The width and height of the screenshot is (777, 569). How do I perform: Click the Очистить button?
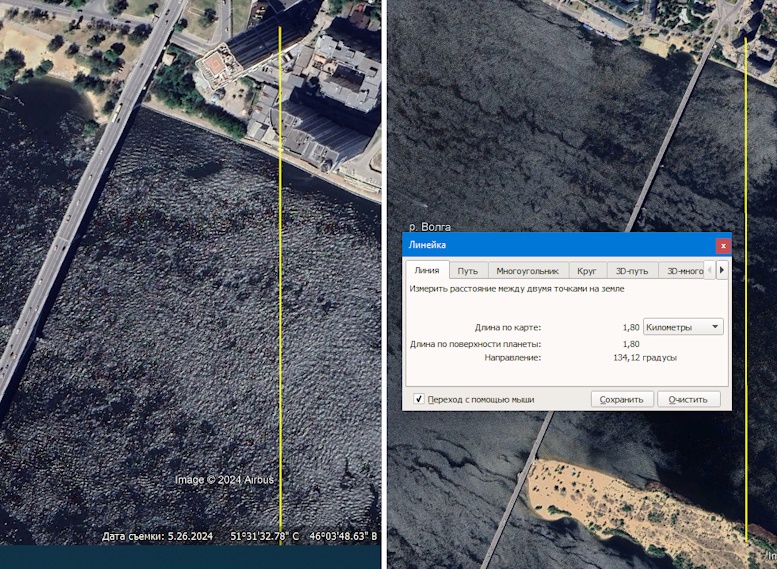(688, 399)
